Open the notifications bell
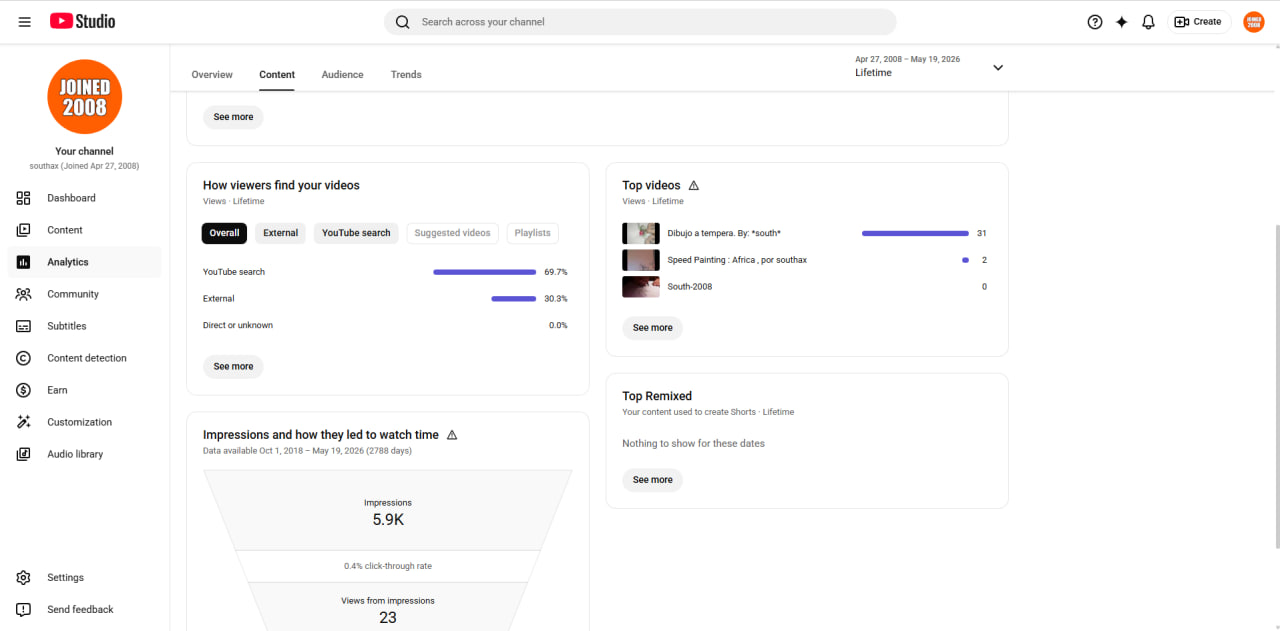 (x=1148, y=22)
